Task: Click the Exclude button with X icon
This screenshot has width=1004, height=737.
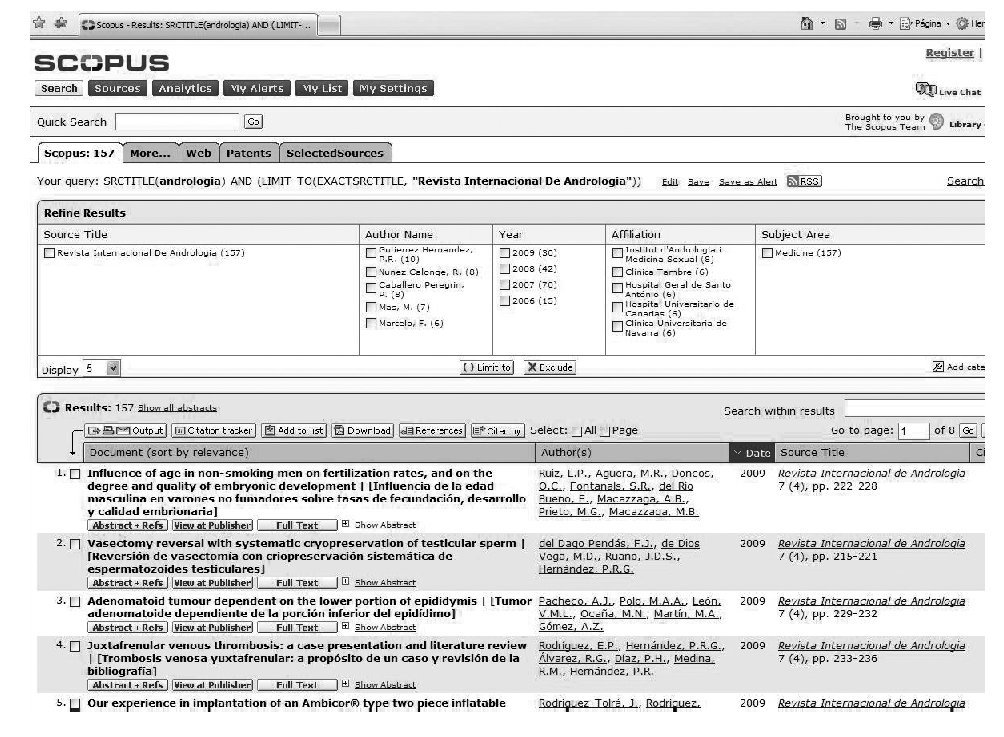Action: [x=549, y=367]
